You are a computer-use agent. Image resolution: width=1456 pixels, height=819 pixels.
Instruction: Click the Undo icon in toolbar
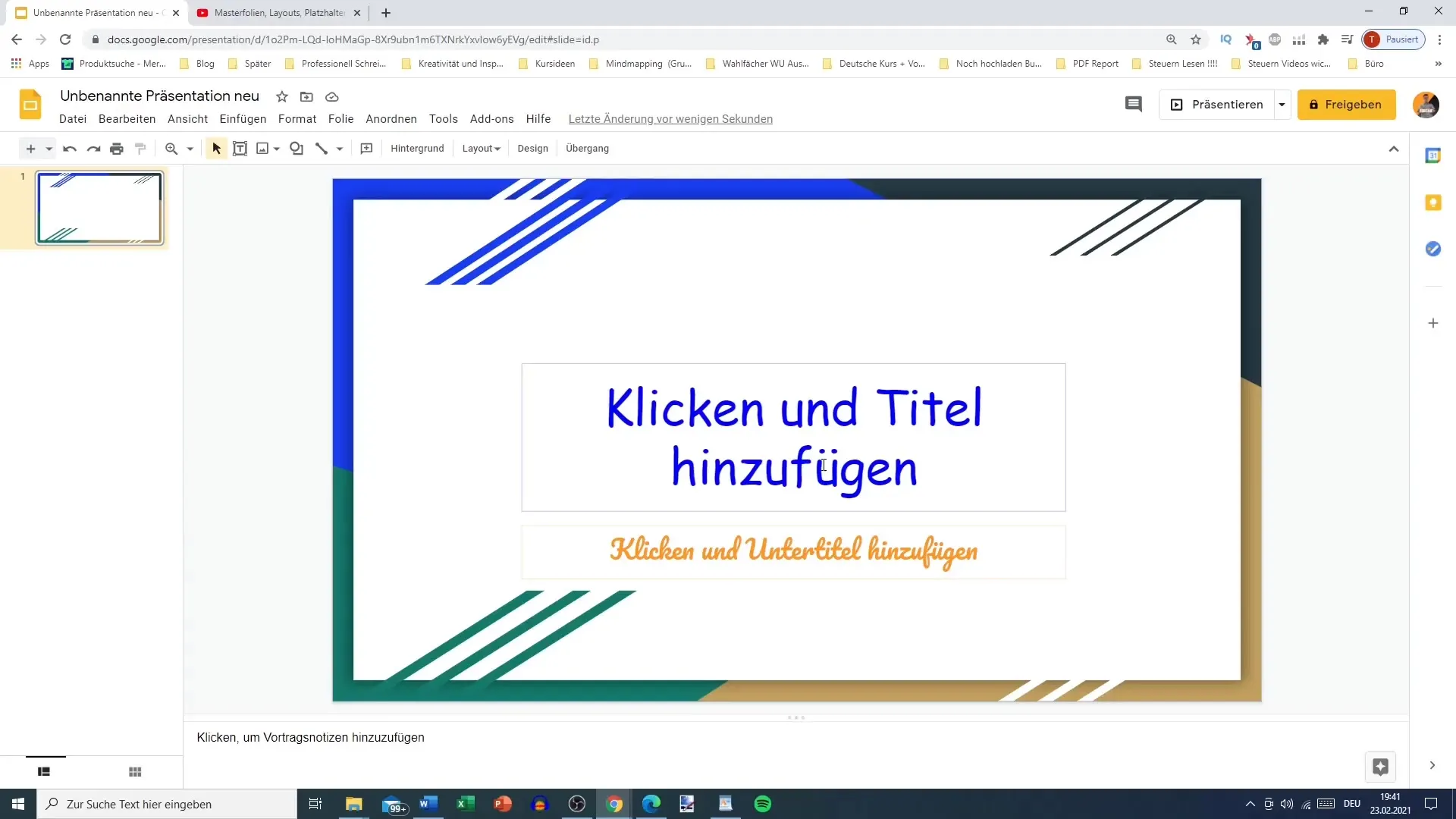coord(68,148)
